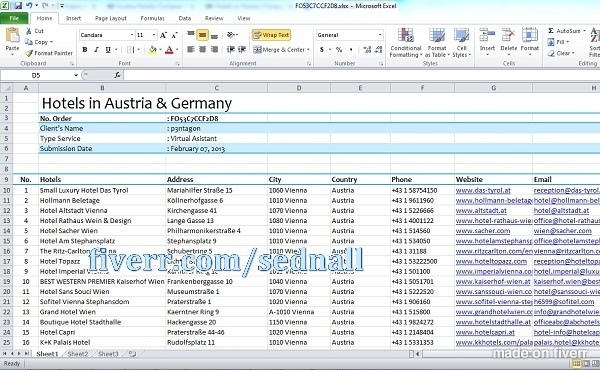Set top vertical alignment
600x370 pixels.
click(x=191, y=35)
